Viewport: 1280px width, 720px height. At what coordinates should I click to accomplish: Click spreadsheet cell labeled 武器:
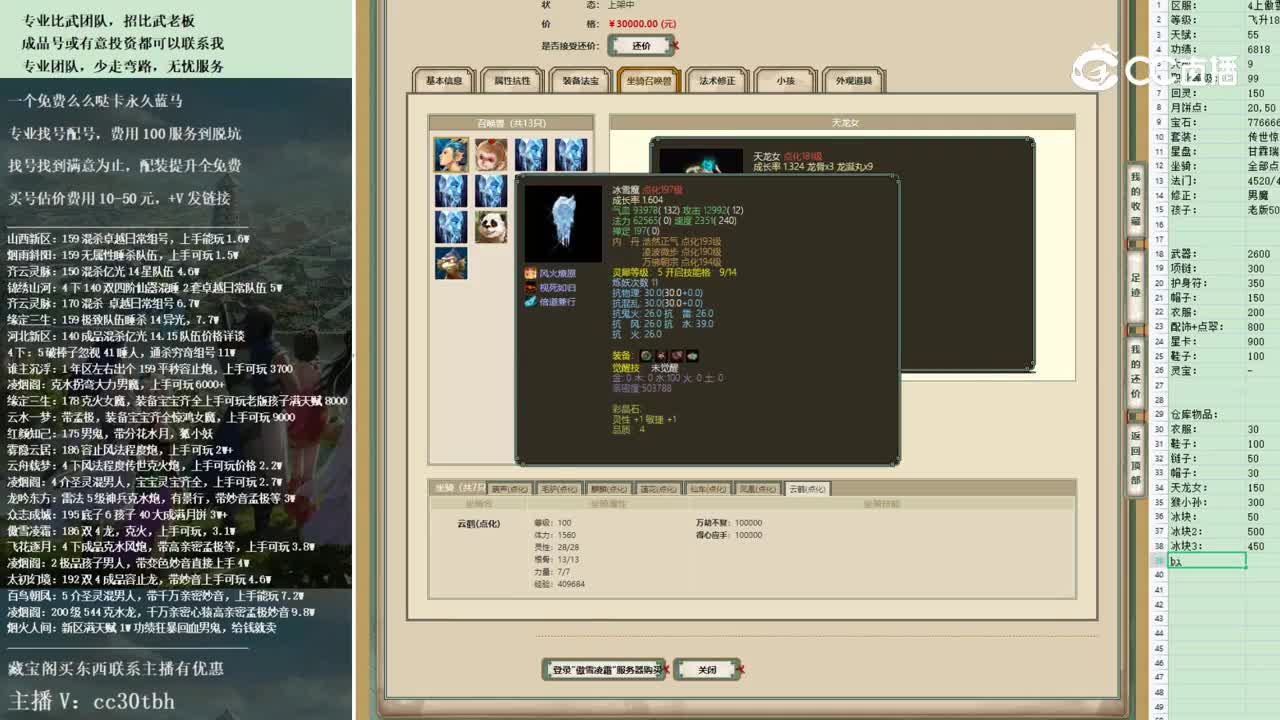[1207, 254]
